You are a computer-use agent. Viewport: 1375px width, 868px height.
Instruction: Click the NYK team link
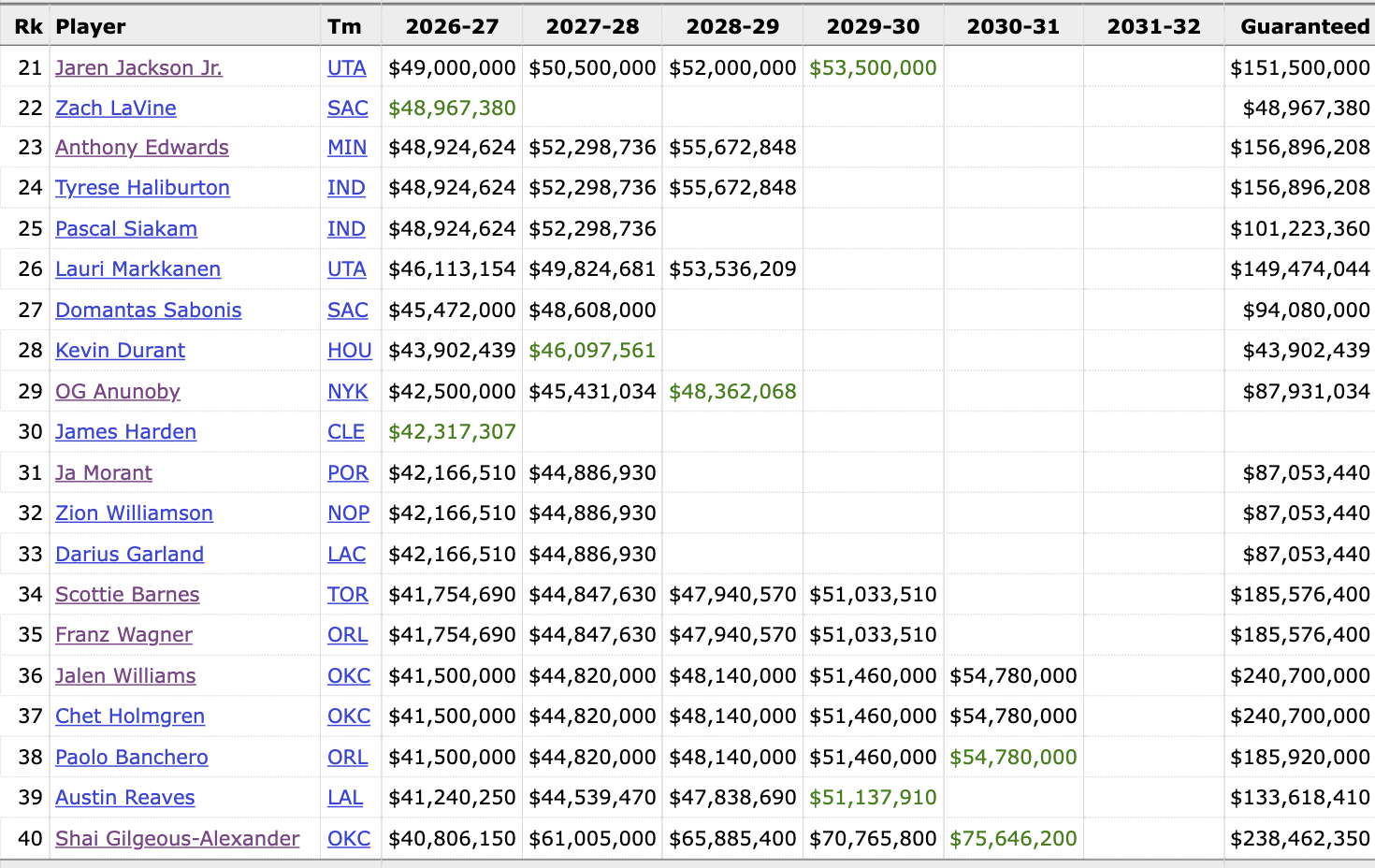(348, 391)
